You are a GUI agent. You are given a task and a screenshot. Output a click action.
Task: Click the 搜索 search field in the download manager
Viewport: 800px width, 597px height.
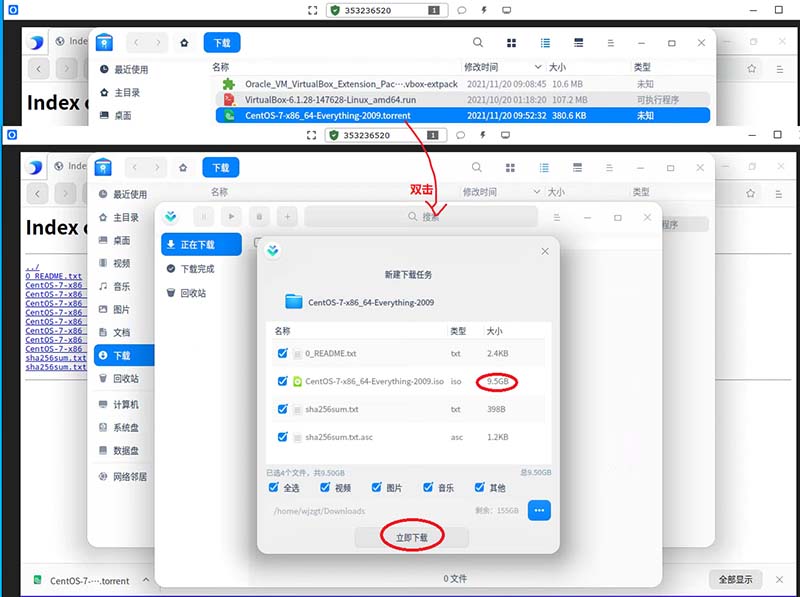point(421,217)
